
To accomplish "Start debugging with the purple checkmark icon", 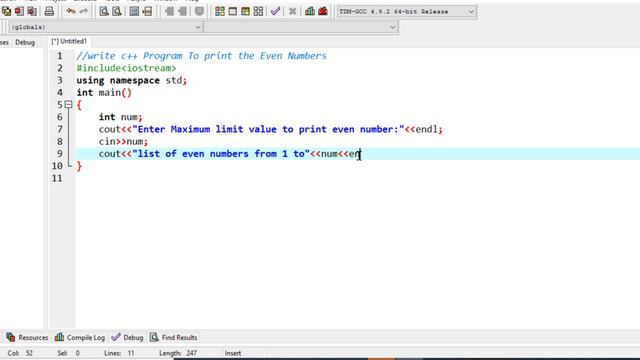I will (x=276, y=11).
